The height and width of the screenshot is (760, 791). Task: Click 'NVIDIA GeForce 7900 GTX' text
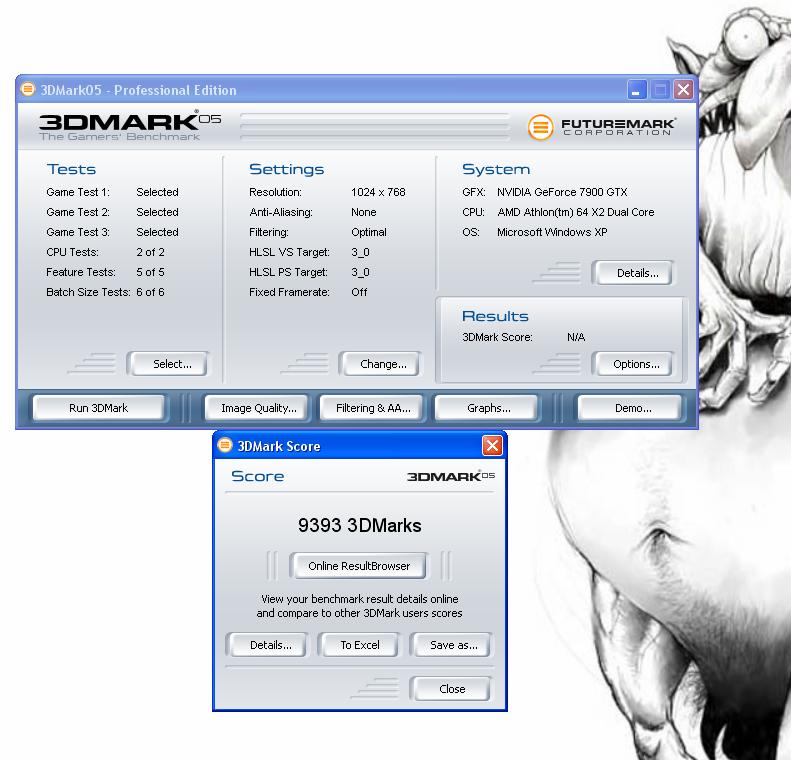(562, 192)
